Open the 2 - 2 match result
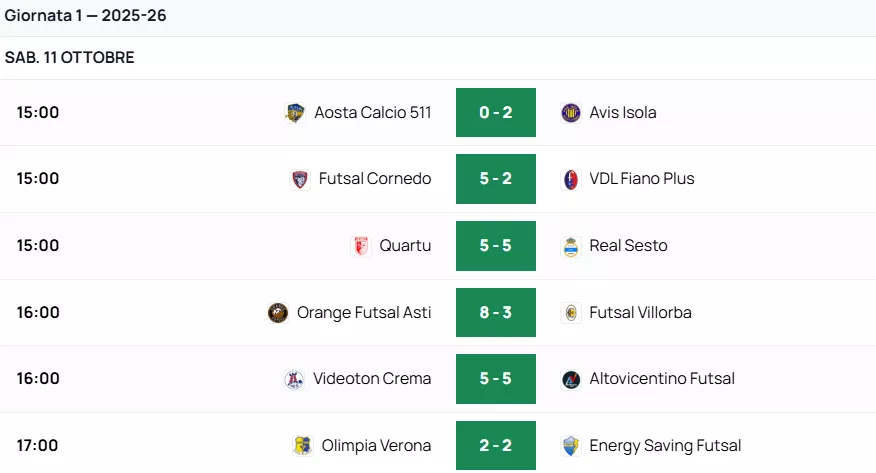The width and height of the screenshot is (876, 473). click(x=496, y=446)
